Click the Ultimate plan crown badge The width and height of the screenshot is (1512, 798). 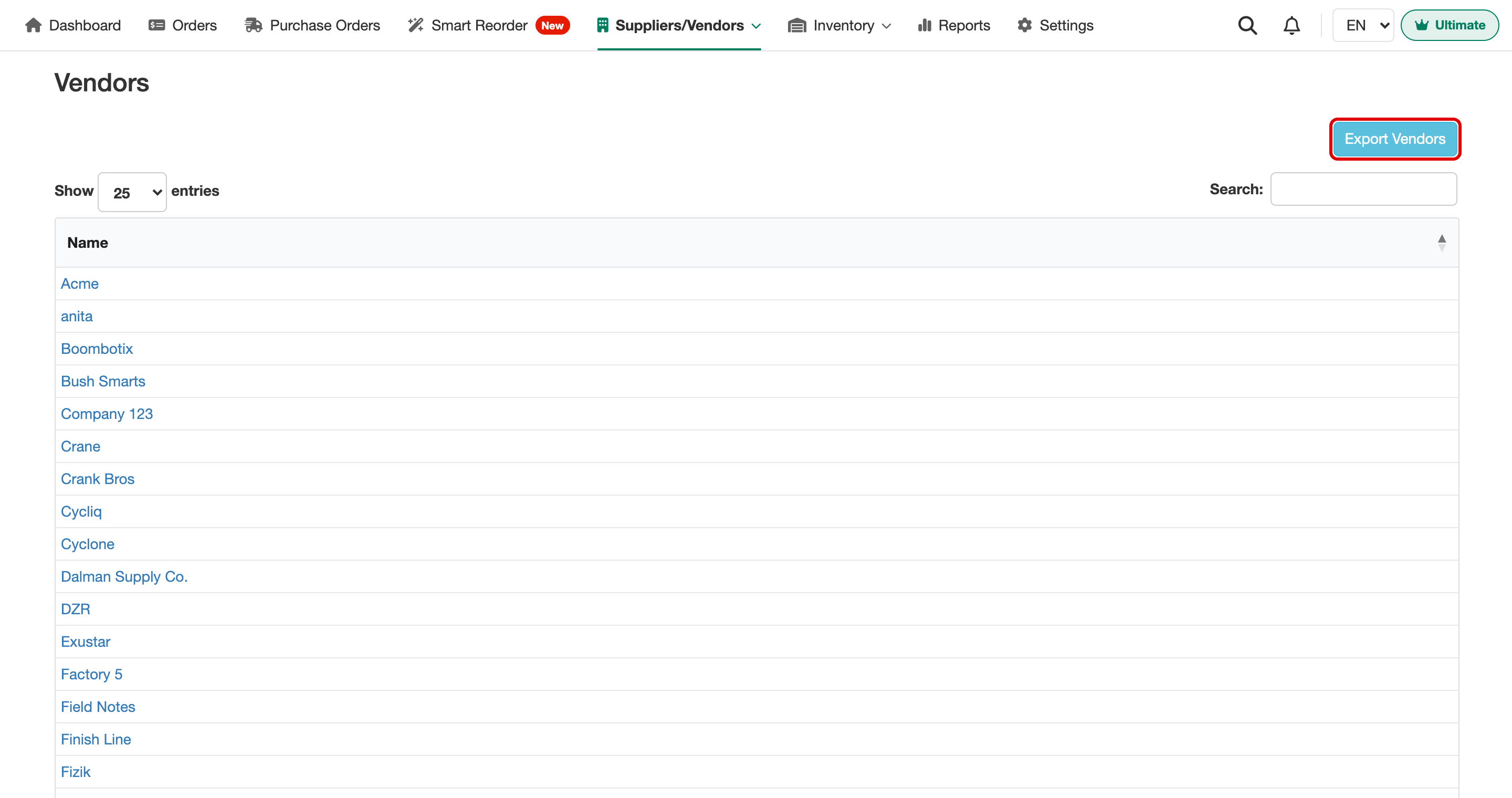[1450, 25]
